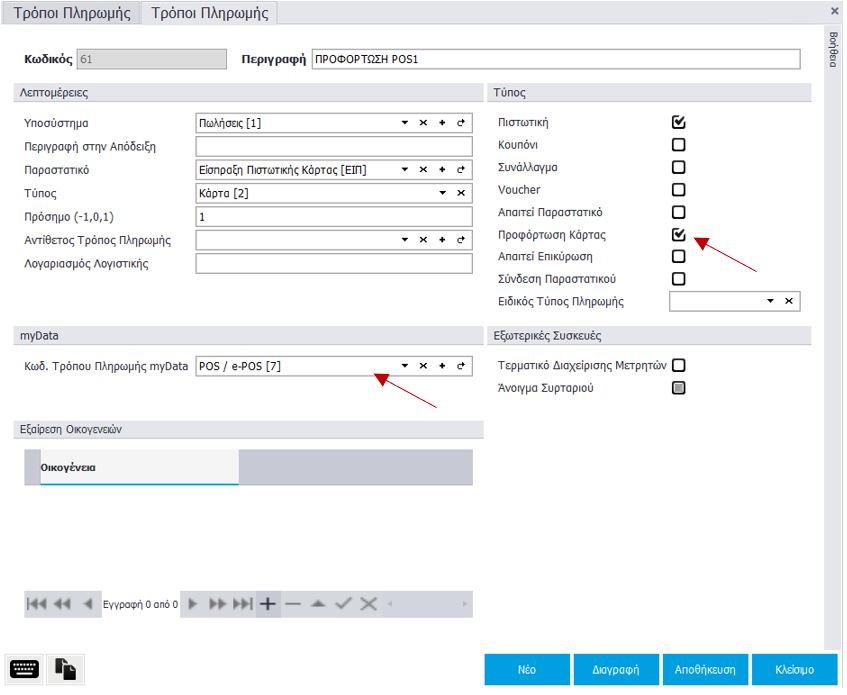
Task: Open myData payment method code dropdown
Action: coord(405,366)
